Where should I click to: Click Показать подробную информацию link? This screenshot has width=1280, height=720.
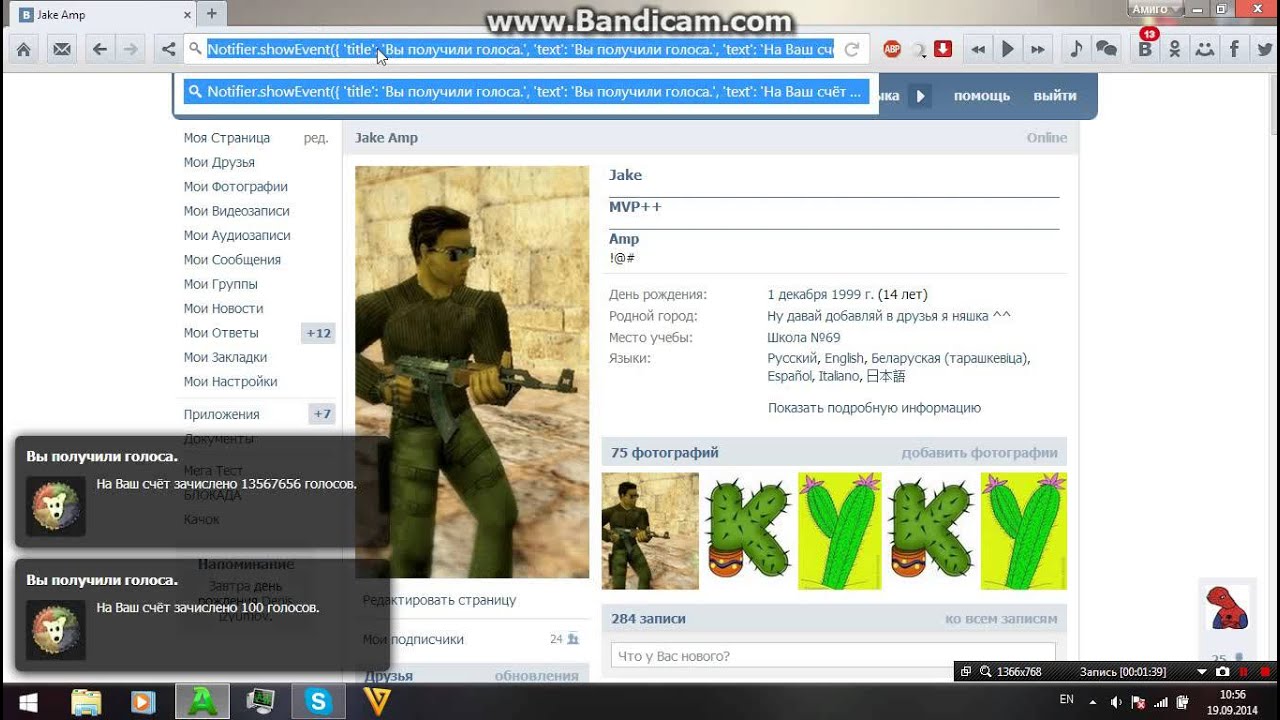click(874, 408)
